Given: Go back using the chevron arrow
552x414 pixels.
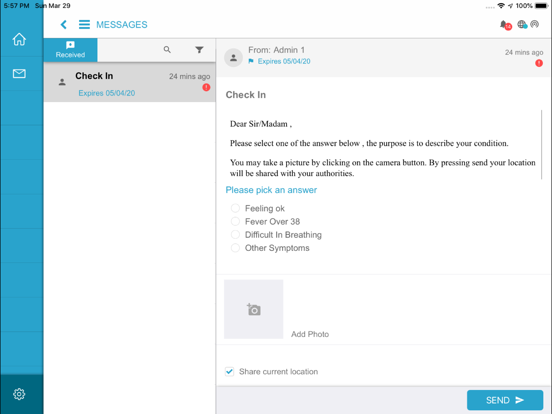Looking at the screenshot, I should pyautogui.click(x=63, y=24).
